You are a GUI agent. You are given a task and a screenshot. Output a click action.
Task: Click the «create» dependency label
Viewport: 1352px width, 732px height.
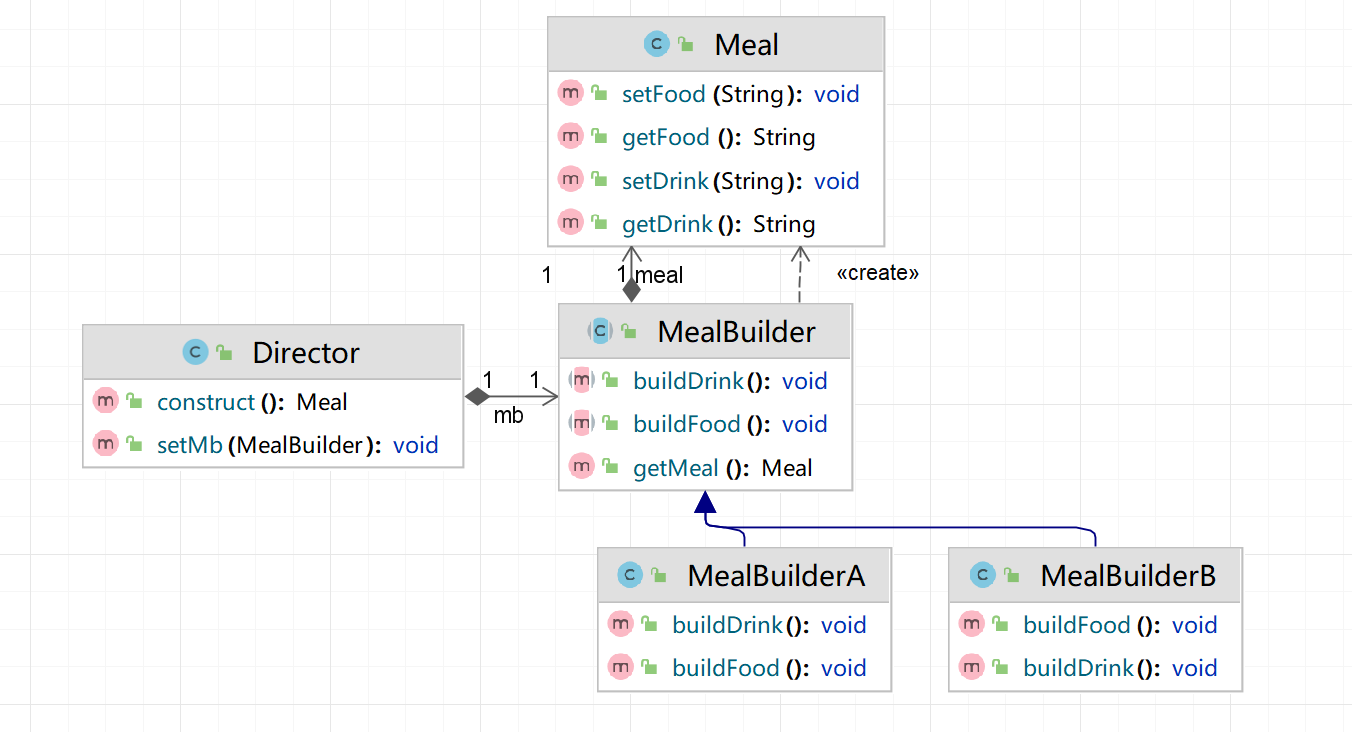coord(877,273)
